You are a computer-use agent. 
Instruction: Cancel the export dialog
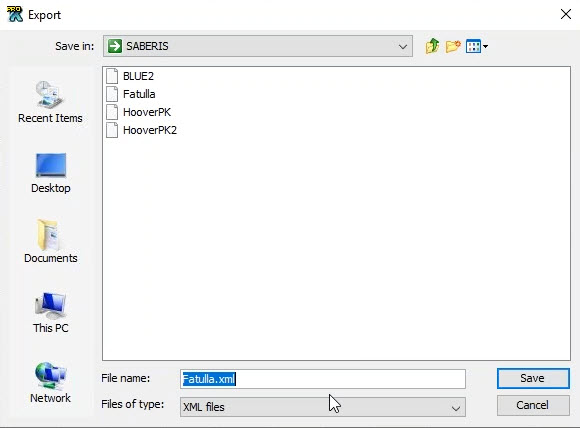click(x=533, y=405)
